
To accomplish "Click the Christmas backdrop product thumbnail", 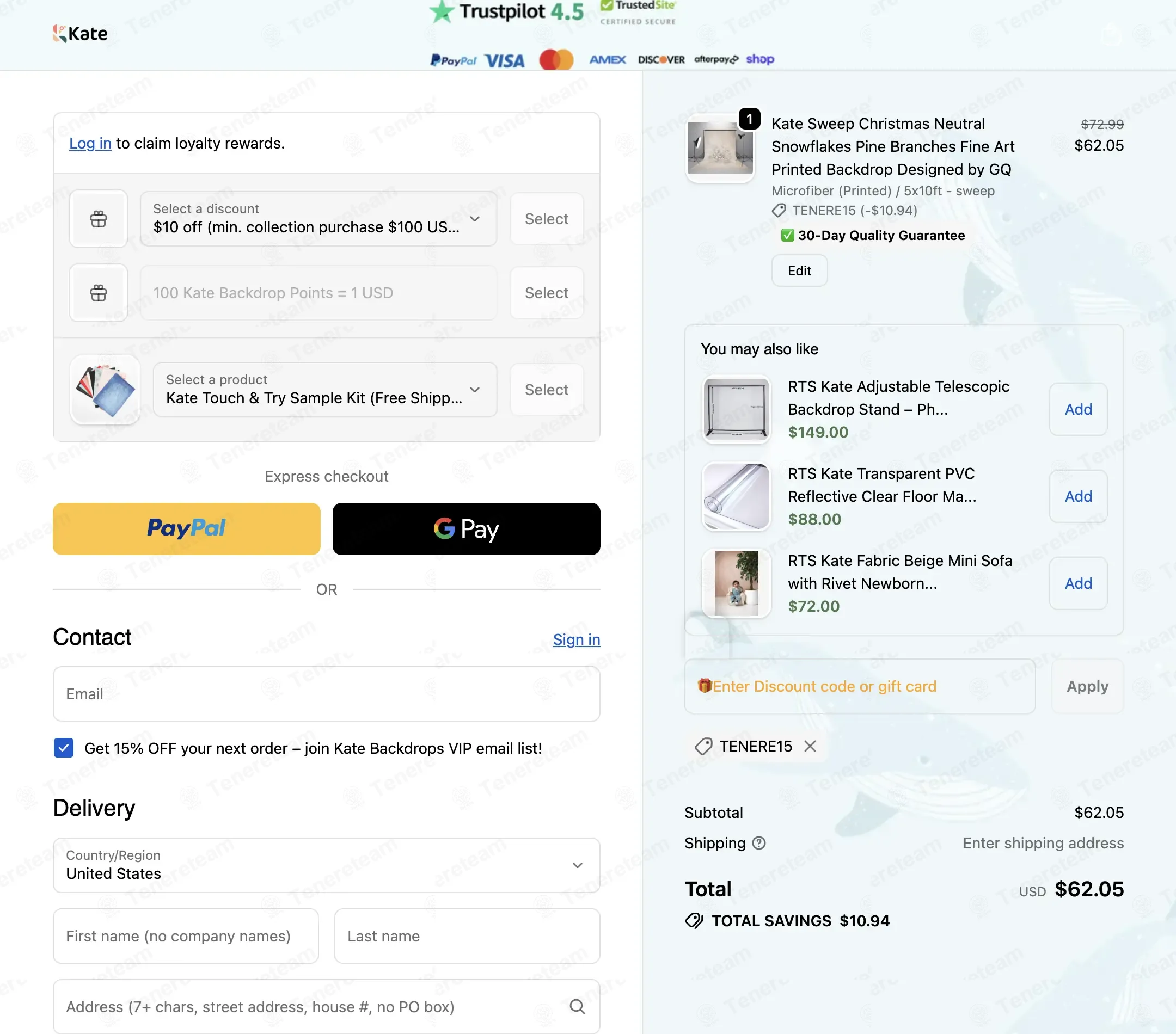I will pyautogui.click(x=720, y=148).
